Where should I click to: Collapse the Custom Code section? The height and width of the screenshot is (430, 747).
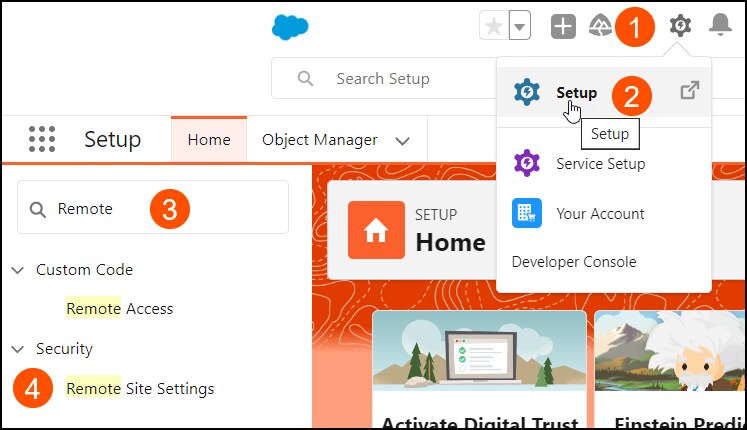pyautogui.click(x=18, y=270)
